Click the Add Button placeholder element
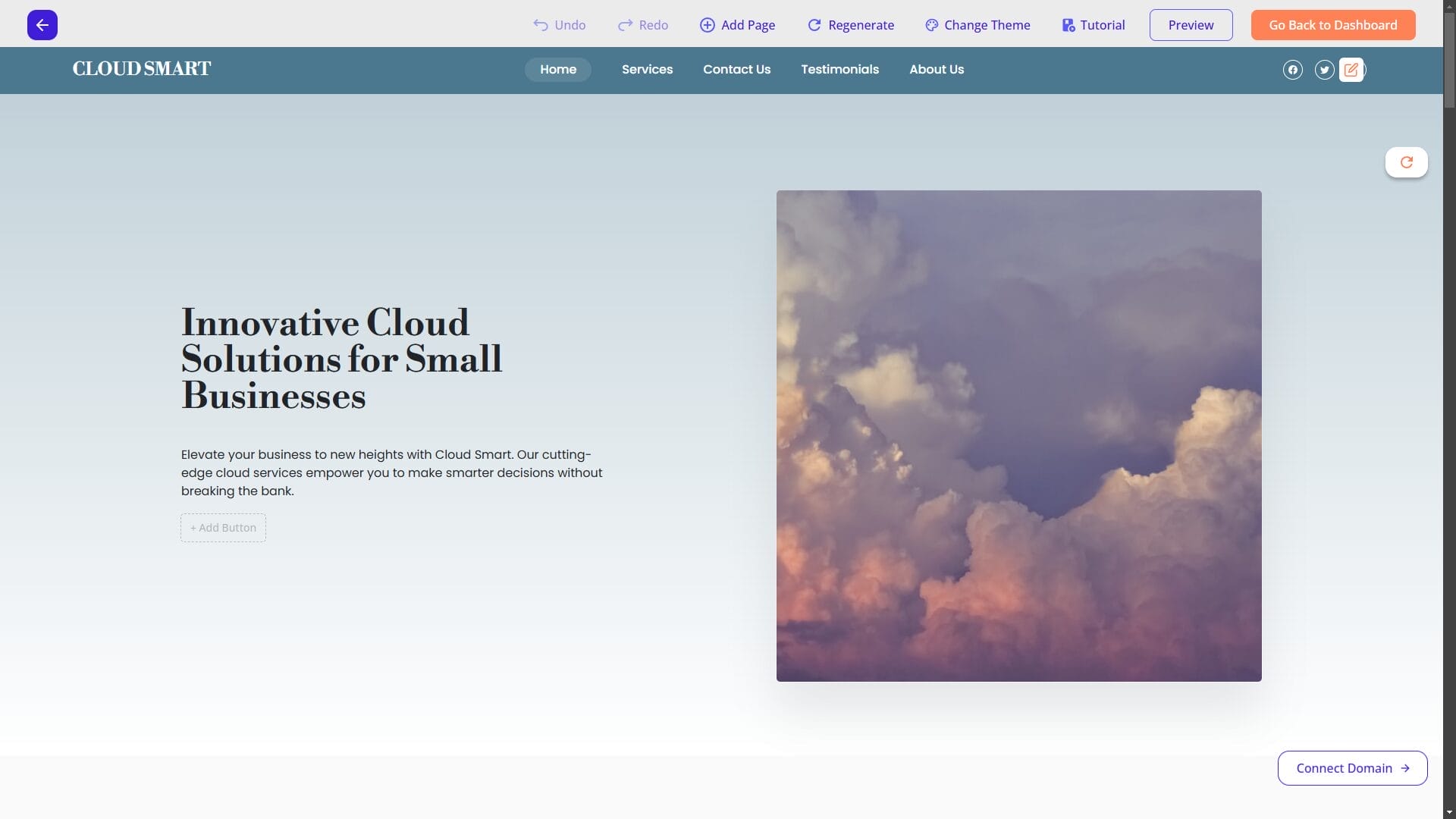This screenshot has height=819, width=1456. tap(222, 527)
